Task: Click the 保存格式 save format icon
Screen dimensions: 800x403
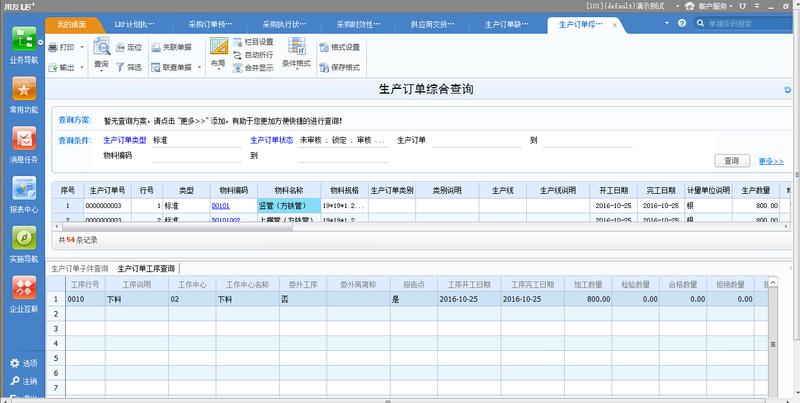Action: (324, 67)
